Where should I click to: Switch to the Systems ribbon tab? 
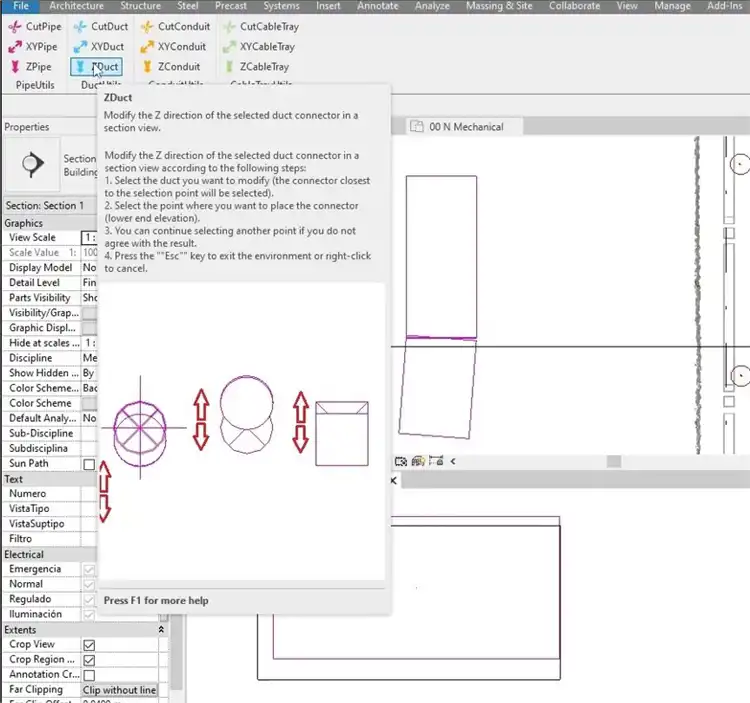(281, 6)
